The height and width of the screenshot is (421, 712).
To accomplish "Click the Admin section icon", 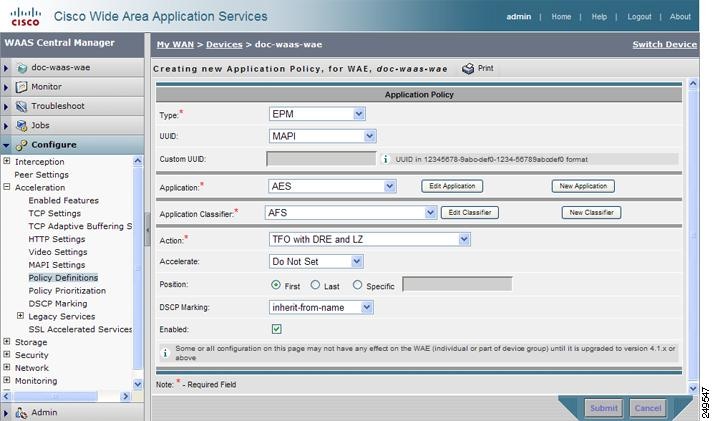I will 21,413.
